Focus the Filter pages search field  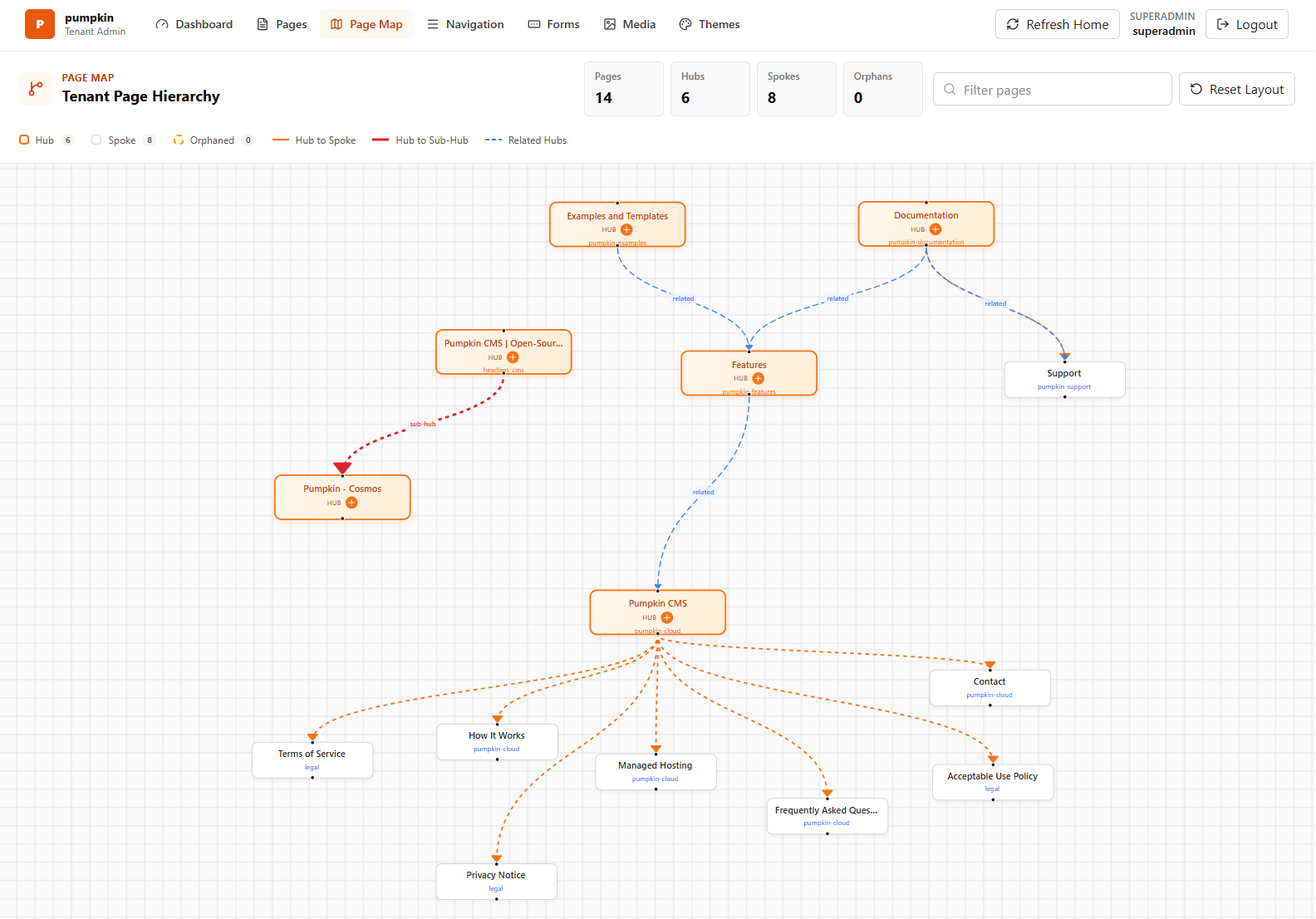coord(1053,89)
